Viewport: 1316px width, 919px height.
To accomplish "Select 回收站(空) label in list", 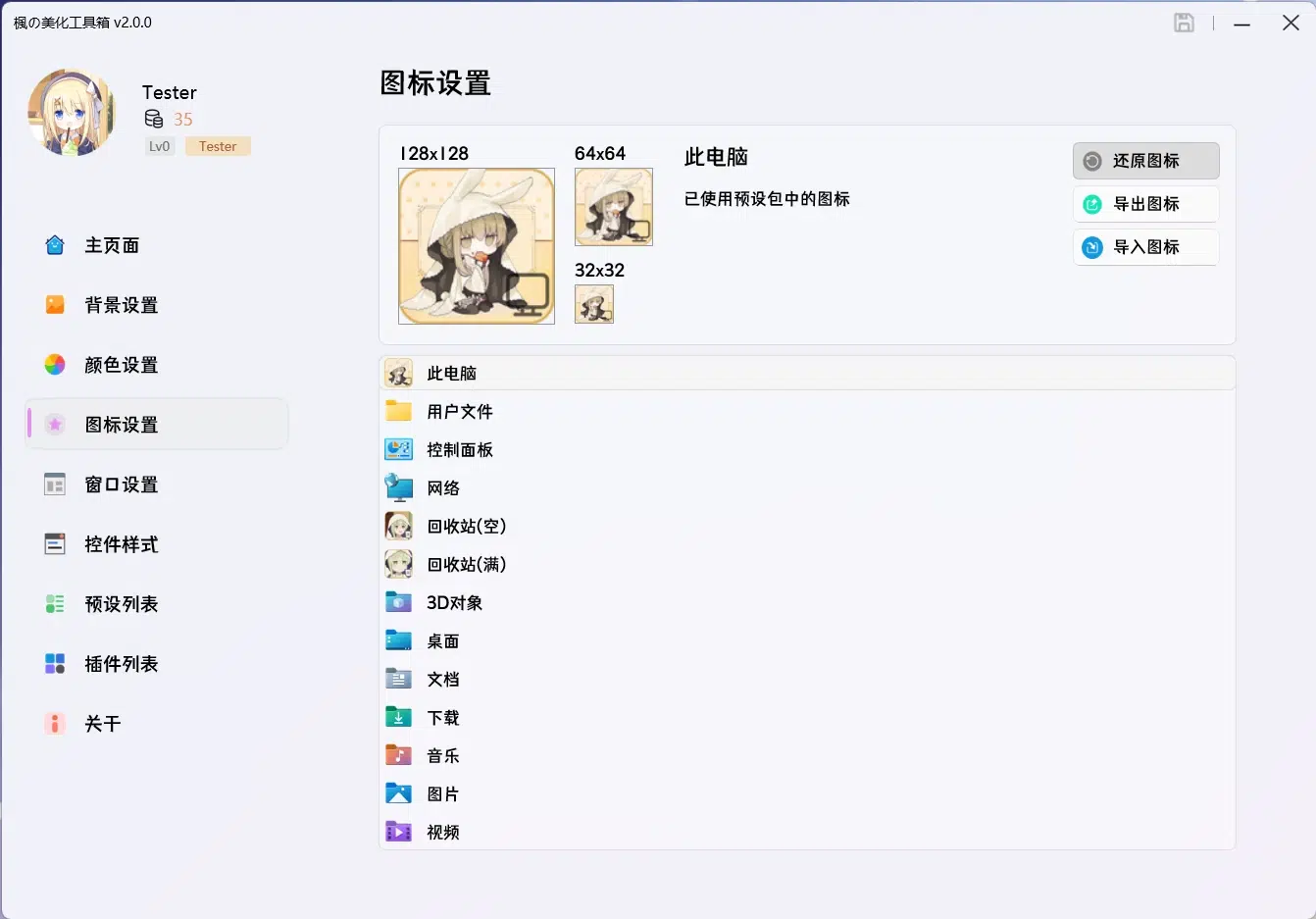I will 467,527.
